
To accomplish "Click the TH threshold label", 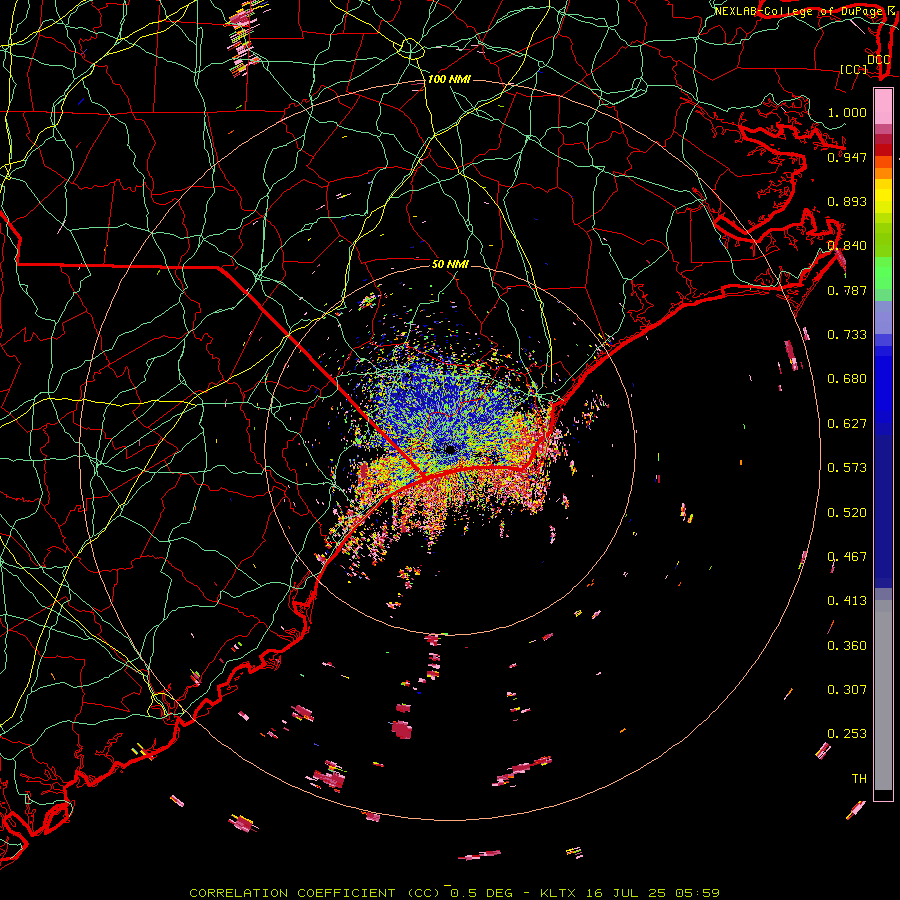I will click(859, 779).
